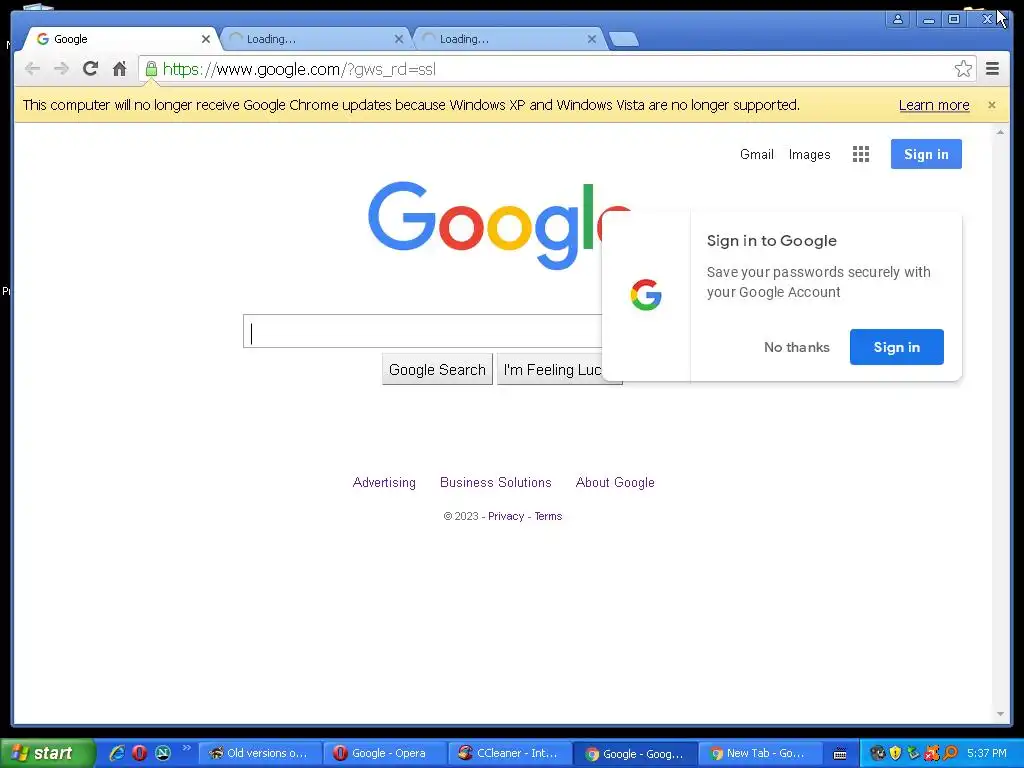The height and width of the screenshot is (768, 1024).
Task: Dismiss the yellow update warning bar
Action: pyautogui.click(x=991, y=105)
